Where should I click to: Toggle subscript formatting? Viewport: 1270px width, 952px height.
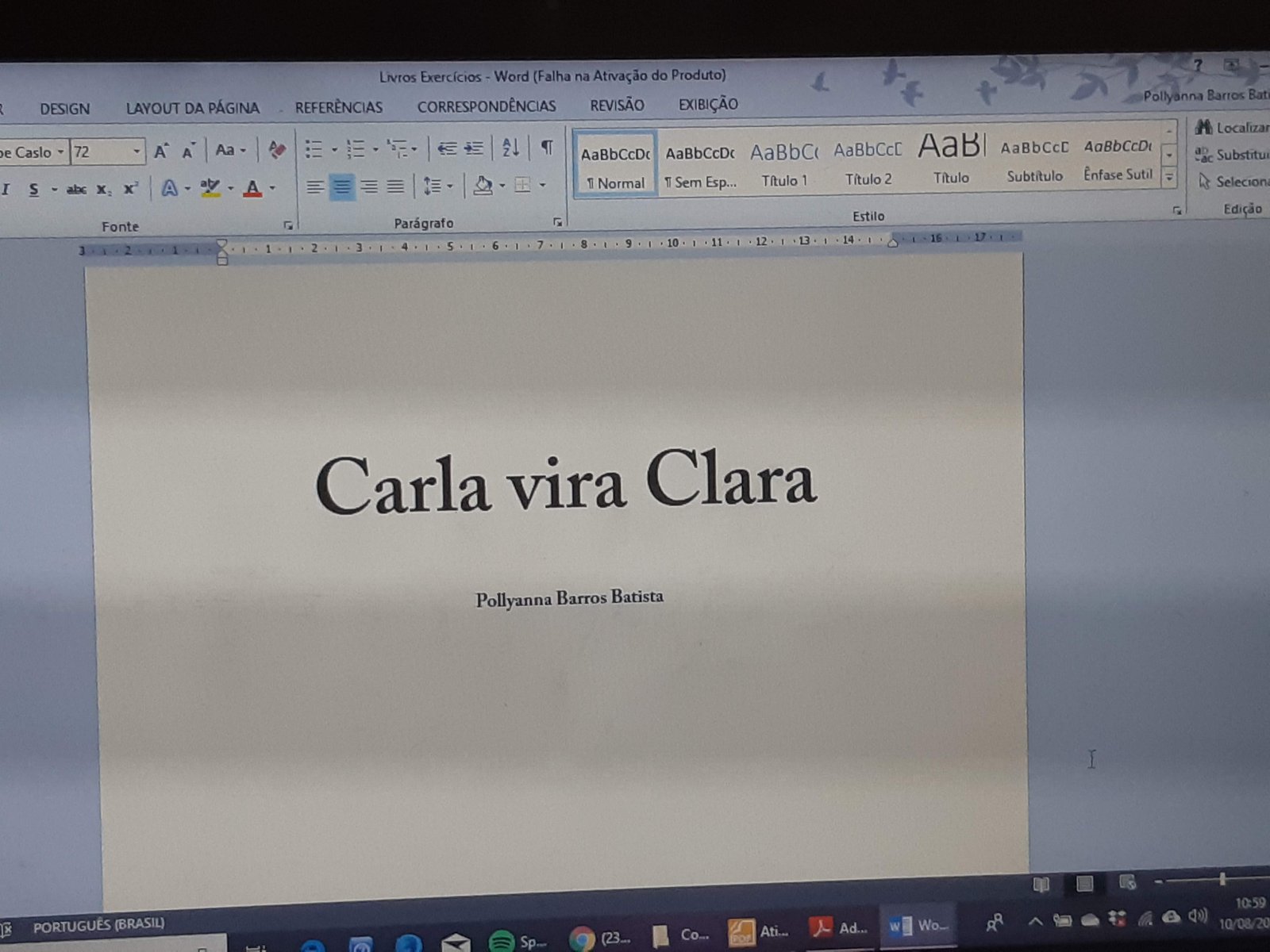[104, 190]
